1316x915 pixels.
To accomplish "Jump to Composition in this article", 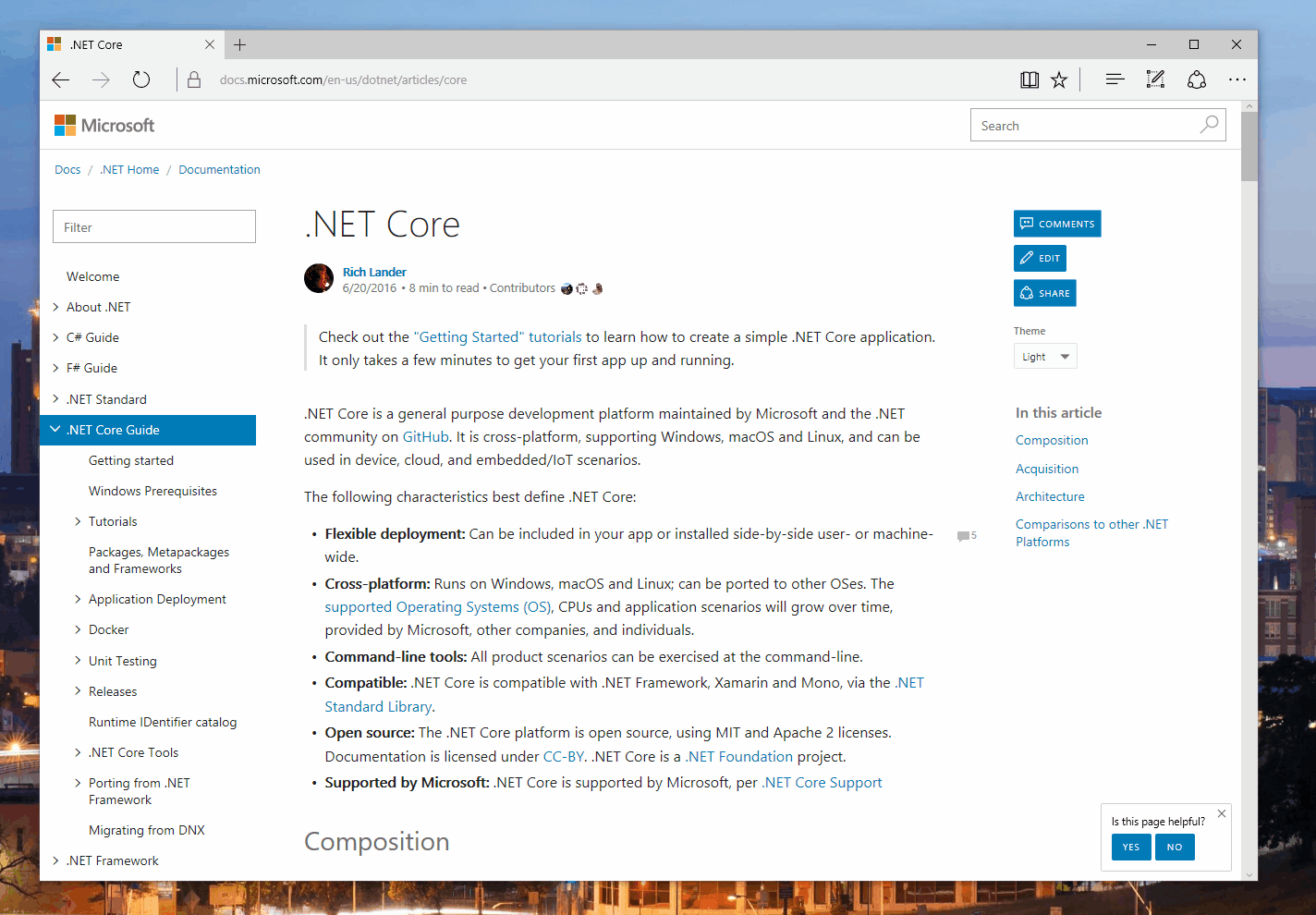I will 1052,440.
